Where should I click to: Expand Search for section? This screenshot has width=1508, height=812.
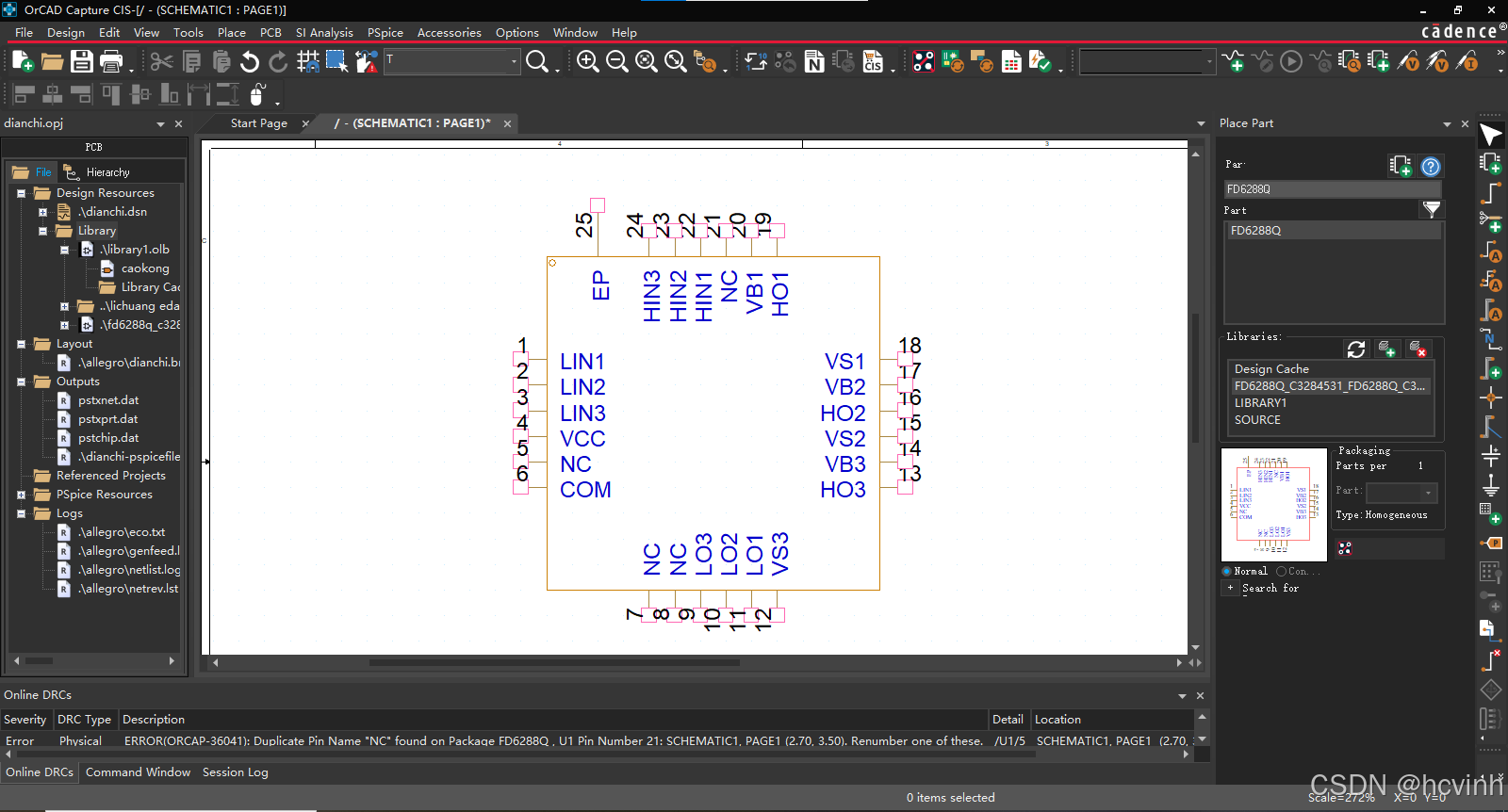click(x=1230, y=587)
